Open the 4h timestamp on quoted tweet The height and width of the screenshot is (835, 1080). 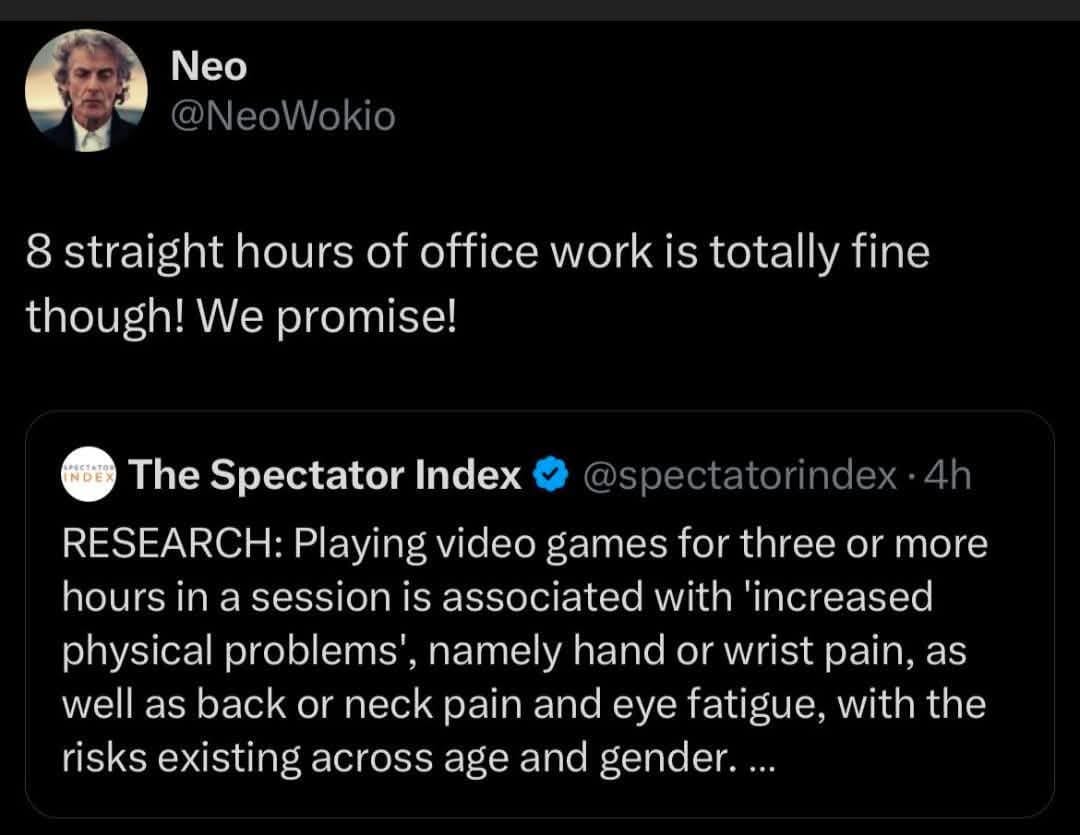click(x=948, y=475)
